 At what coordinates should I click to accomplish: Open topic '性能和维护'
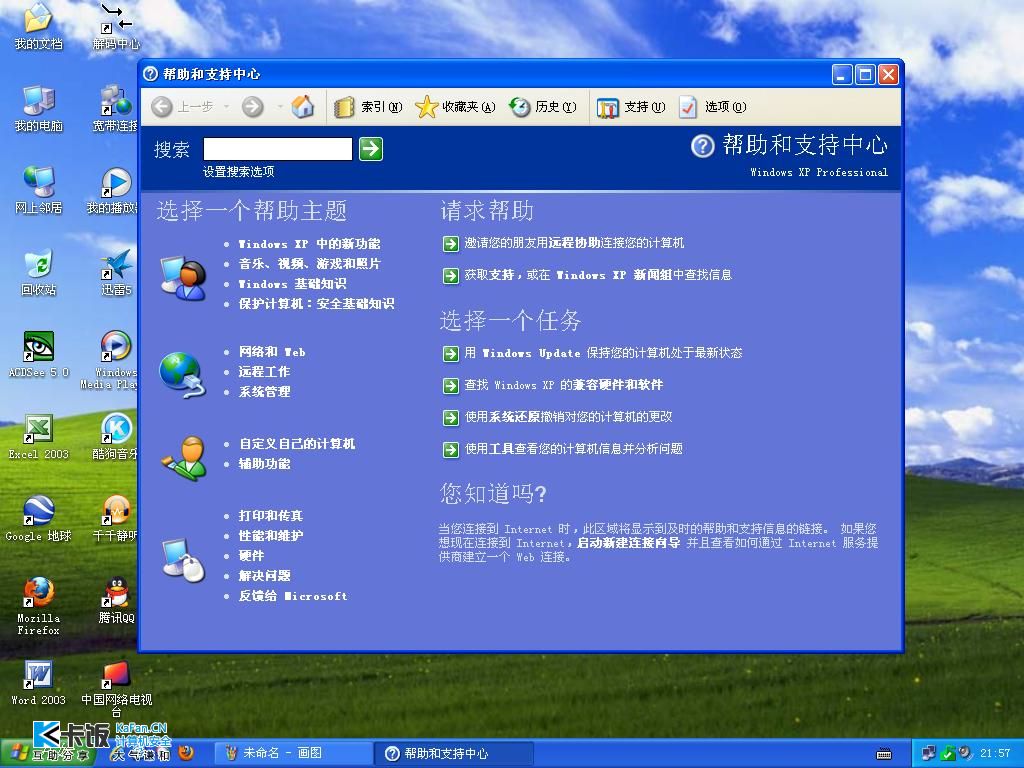(x=270, y=536)
